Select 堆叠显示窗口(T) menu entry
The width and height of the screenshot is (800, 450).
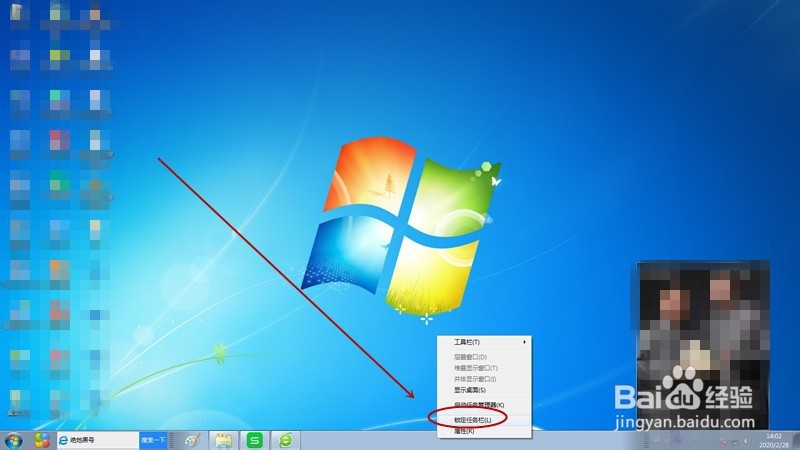(x=484, y=368)
